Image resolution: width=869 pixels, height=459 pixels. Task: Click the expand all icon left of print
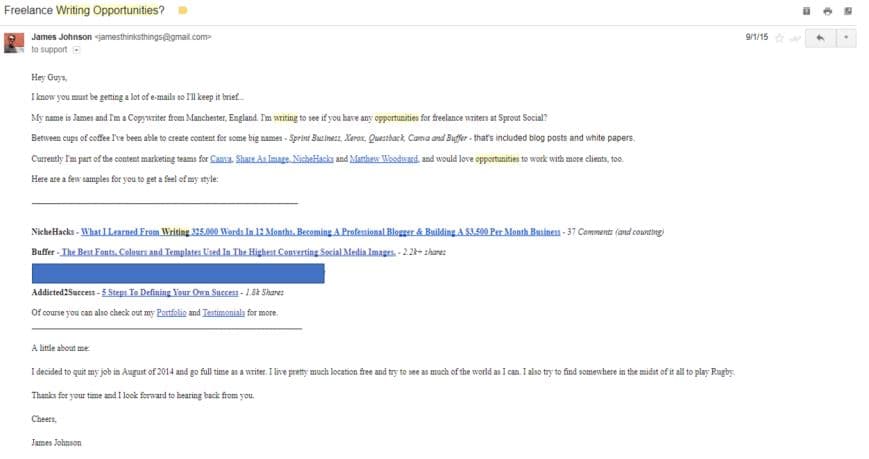tap(806, 11)
